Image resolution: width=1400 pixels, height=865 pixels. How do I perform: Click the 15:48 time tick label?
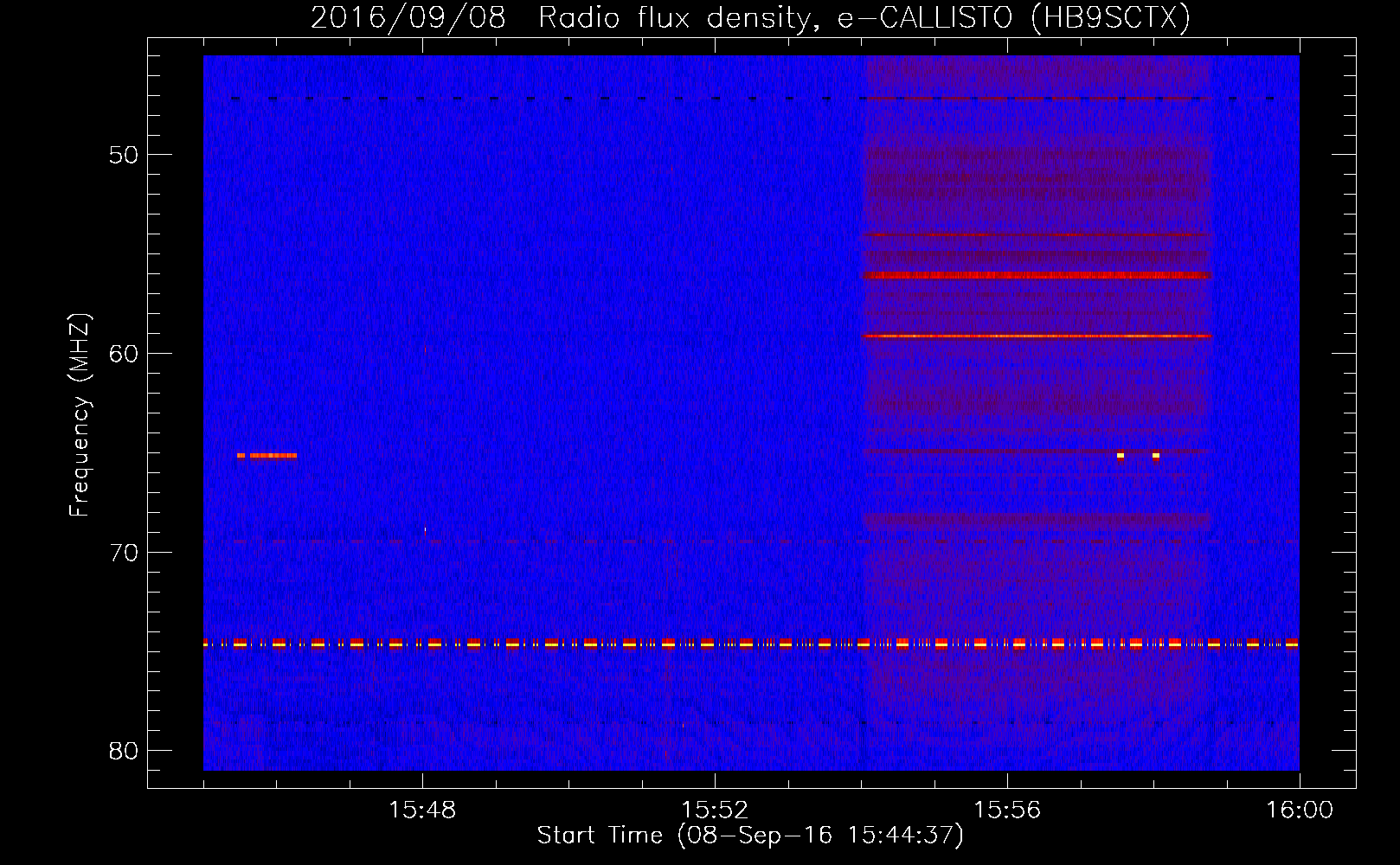click(422, 811)
